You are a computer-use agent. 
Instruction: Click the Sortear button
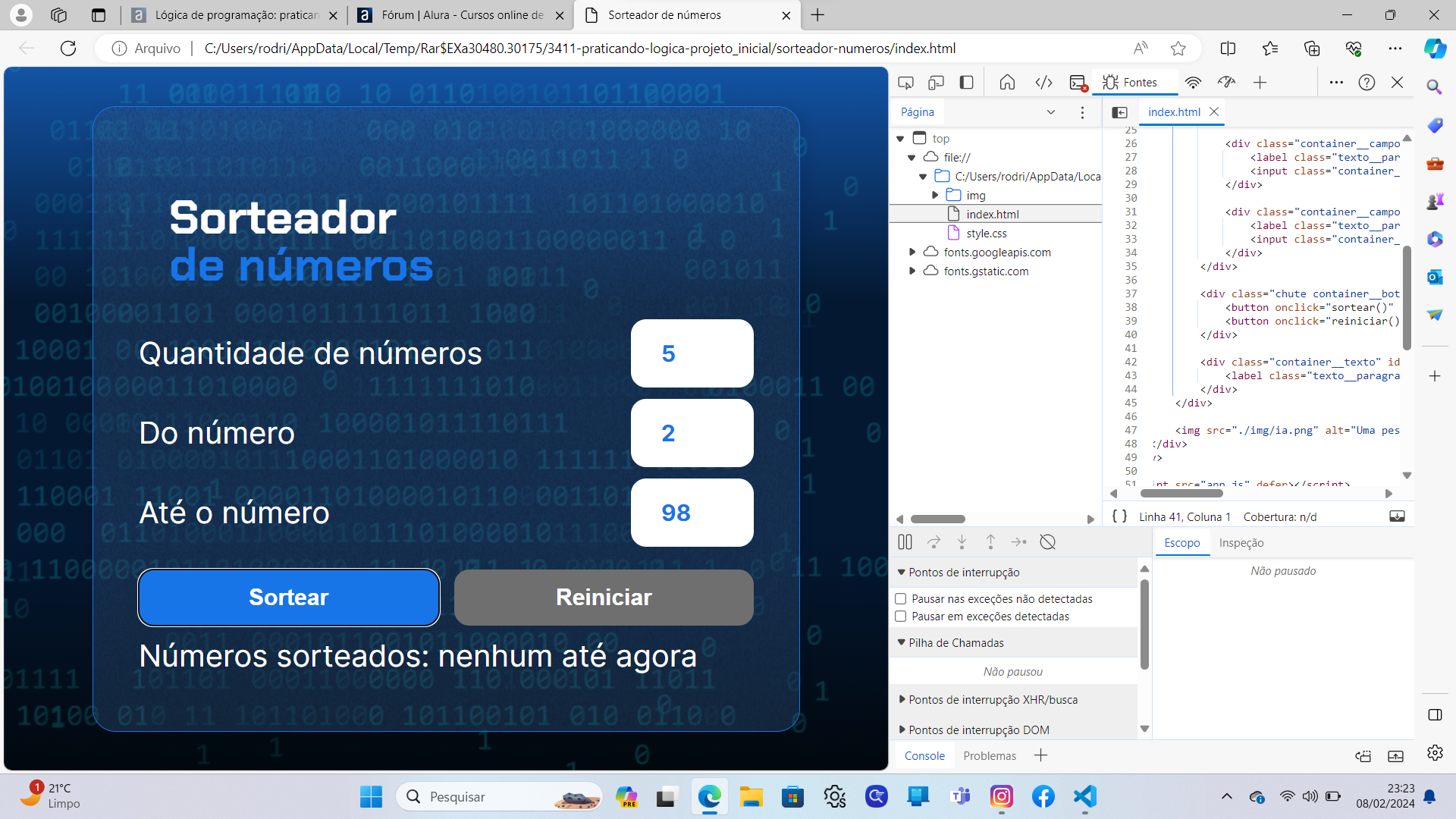(x=289, y=598)
